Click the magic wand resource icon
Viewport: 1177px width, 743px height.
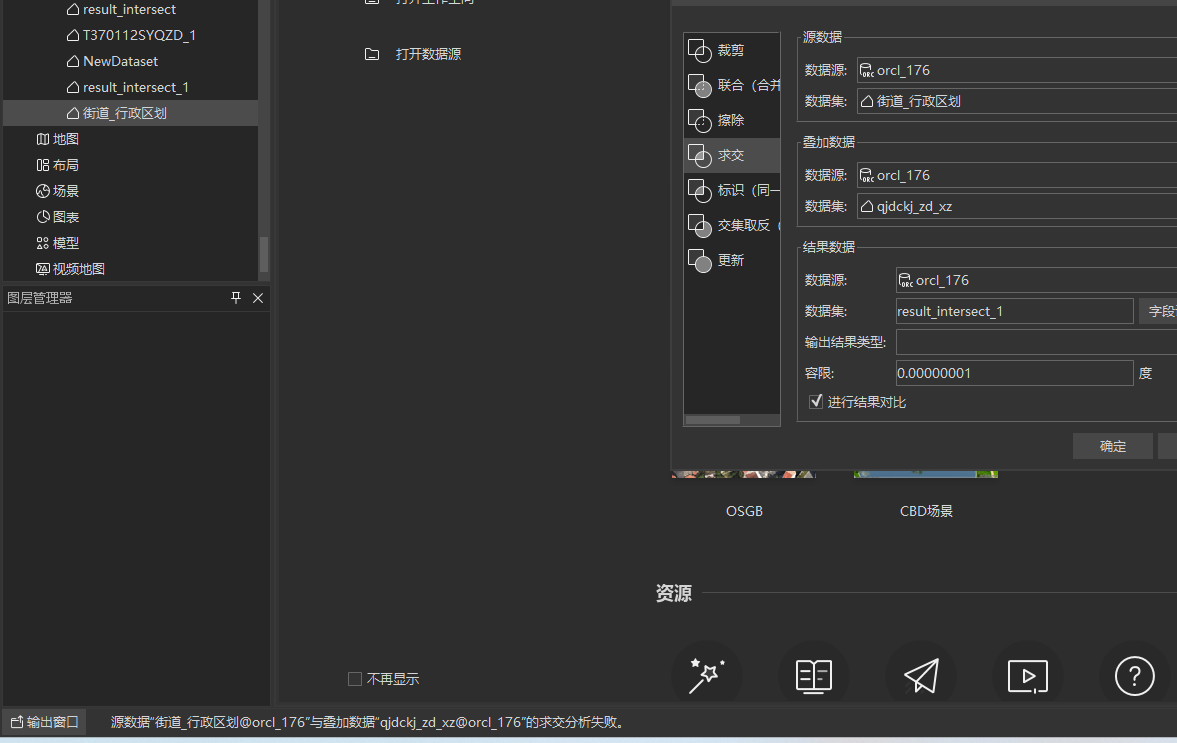pos(706,676)
